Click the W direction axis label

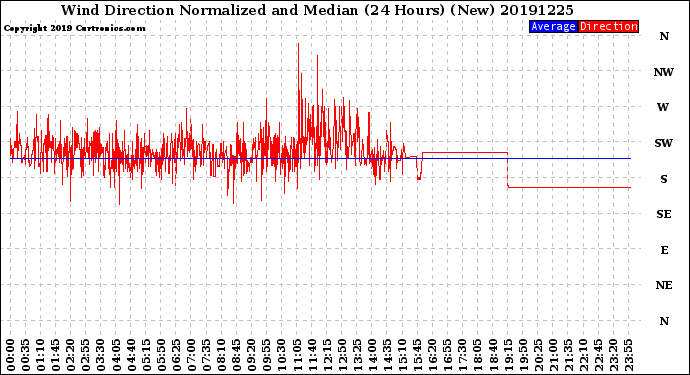[x=663, y=107]
